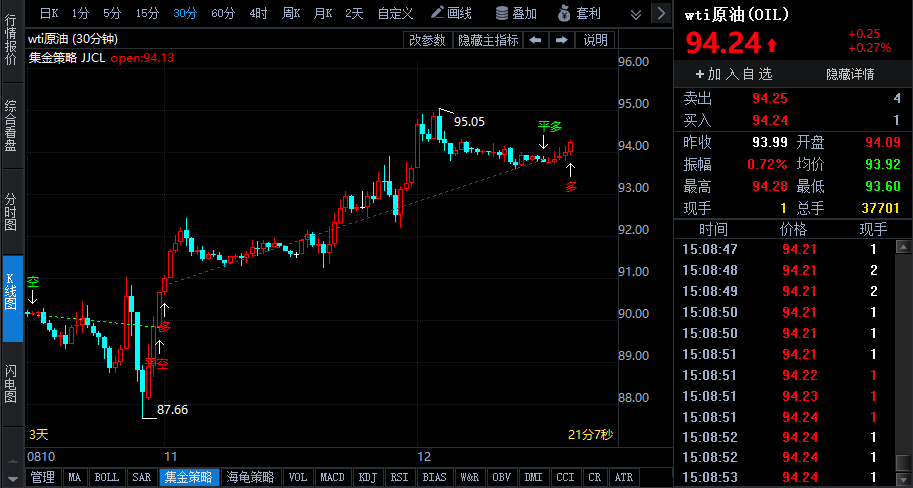This screenshot has height=488, width=913.
Task: Click 加入自选 to add to watchlist
Action: pos(734,74)
